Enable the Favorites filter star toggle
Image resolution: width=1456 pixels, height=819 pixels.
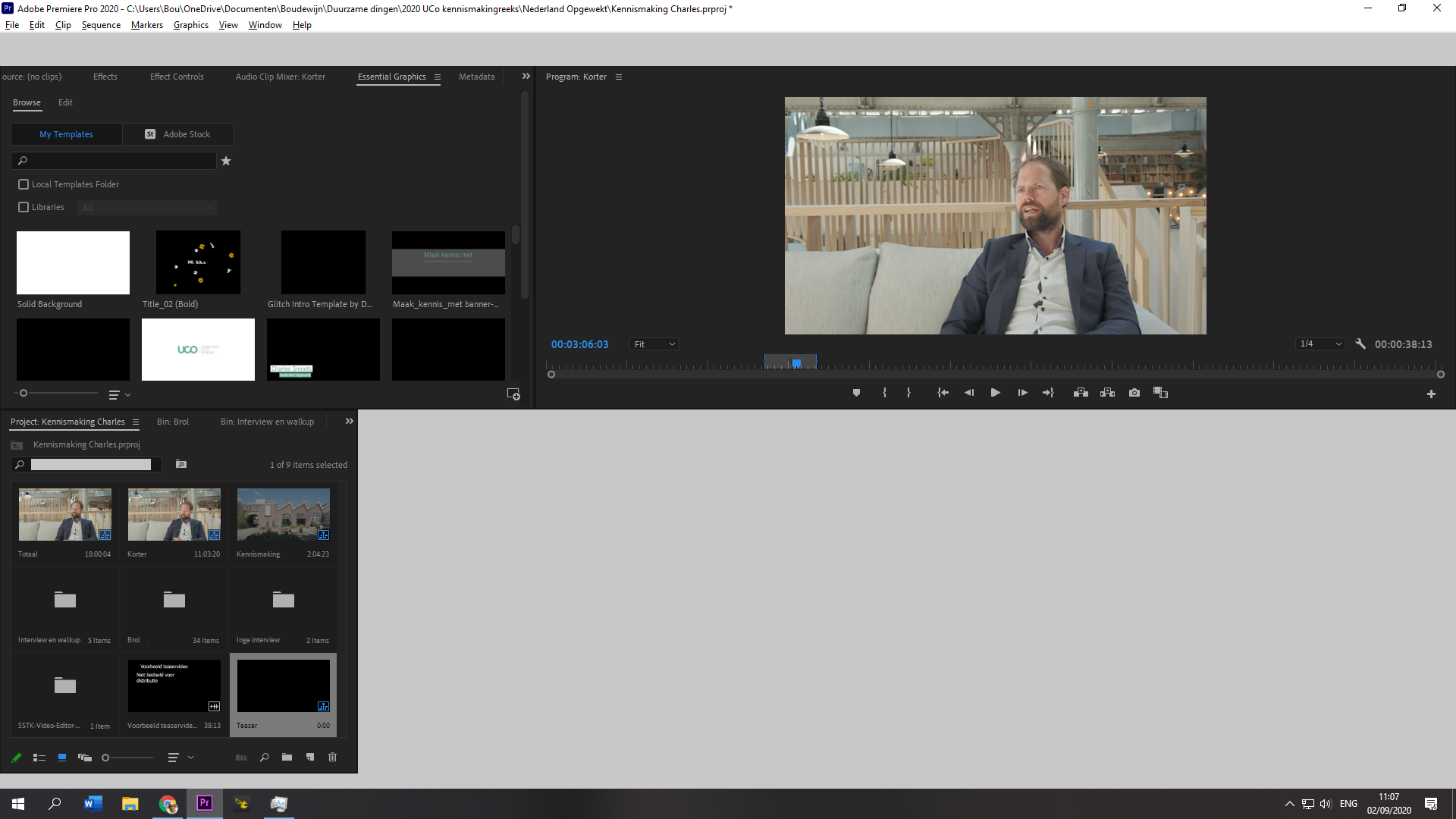tap(227, 161)
